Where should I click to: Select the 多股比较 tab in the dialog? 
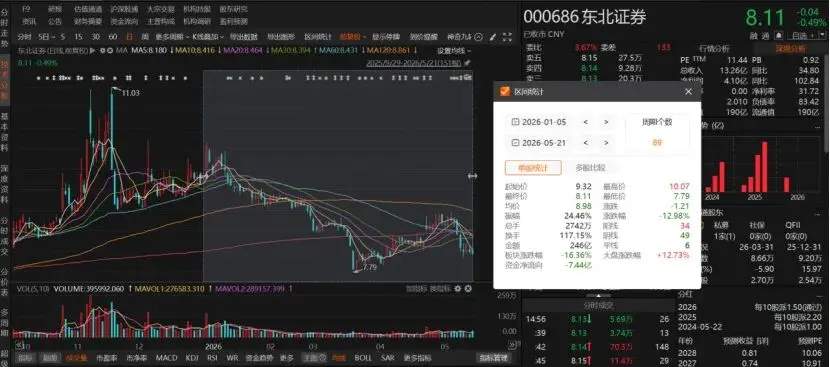(590, 168)
